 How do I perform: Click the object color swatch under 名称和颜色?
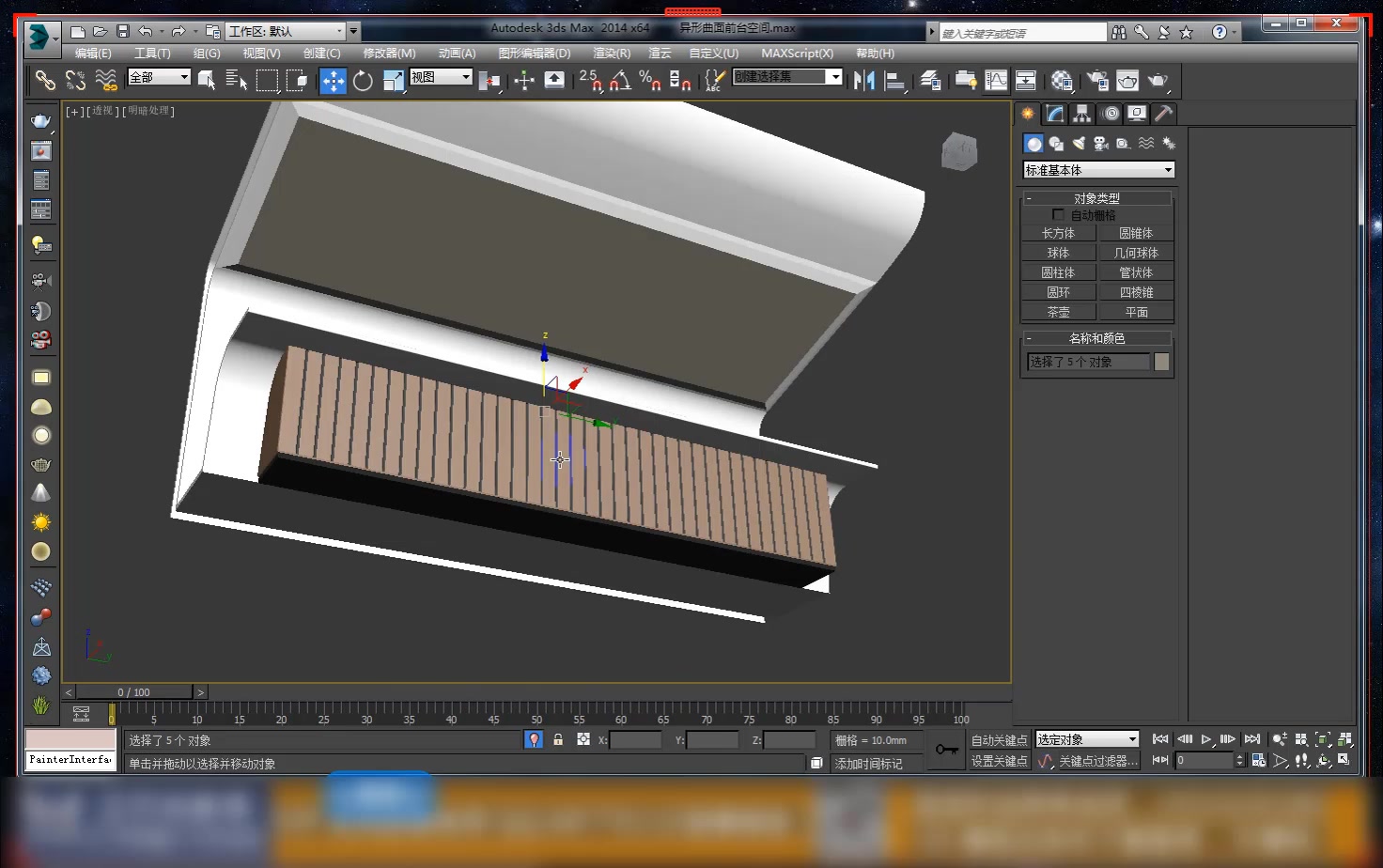click(x=1162, y=361)
